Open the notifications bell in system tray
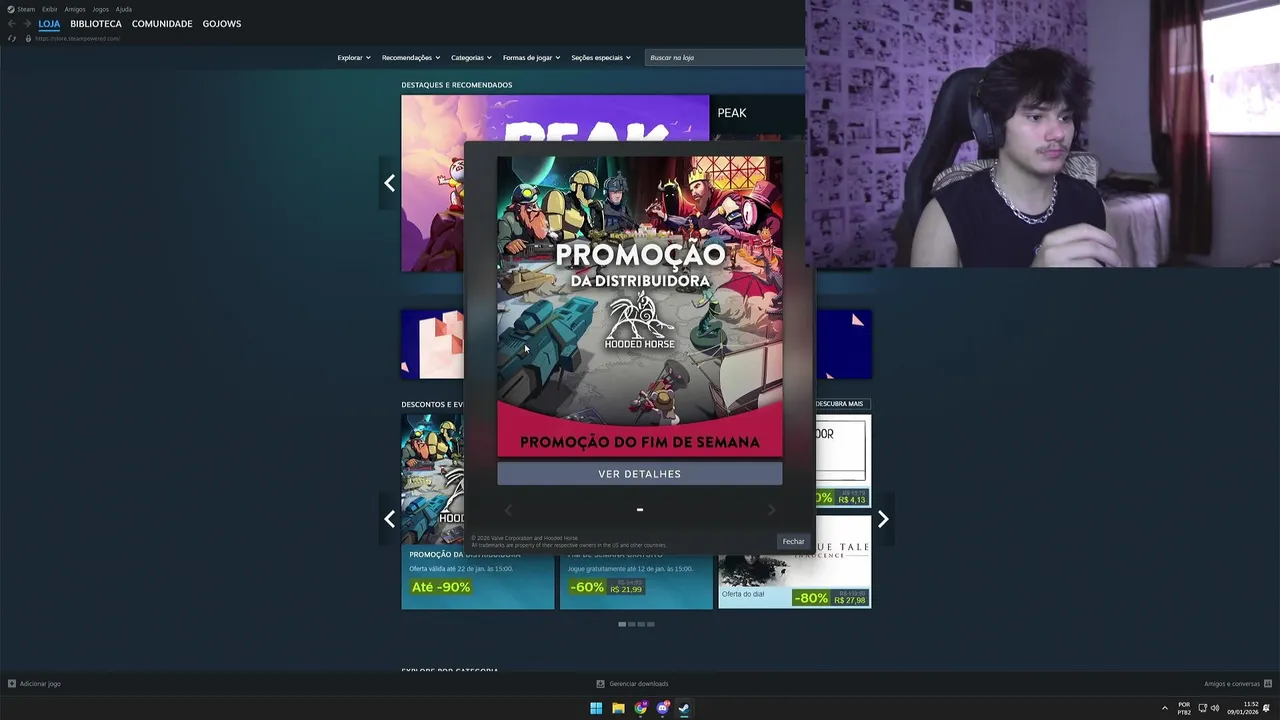 [x=1266, y=708]
